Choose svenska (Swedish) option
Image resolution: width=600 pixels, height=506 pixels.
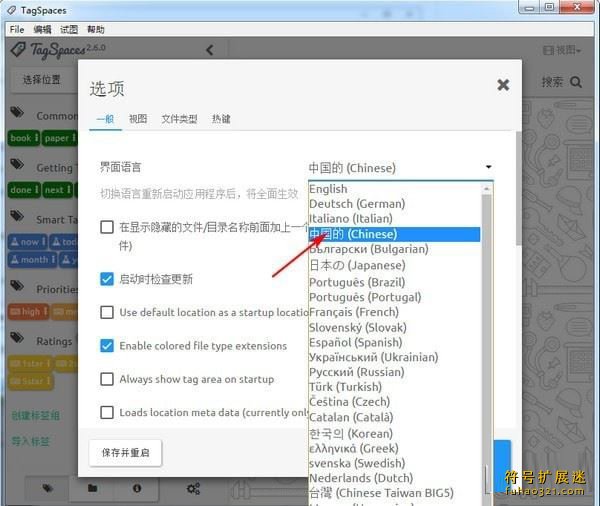coord(395,464)
